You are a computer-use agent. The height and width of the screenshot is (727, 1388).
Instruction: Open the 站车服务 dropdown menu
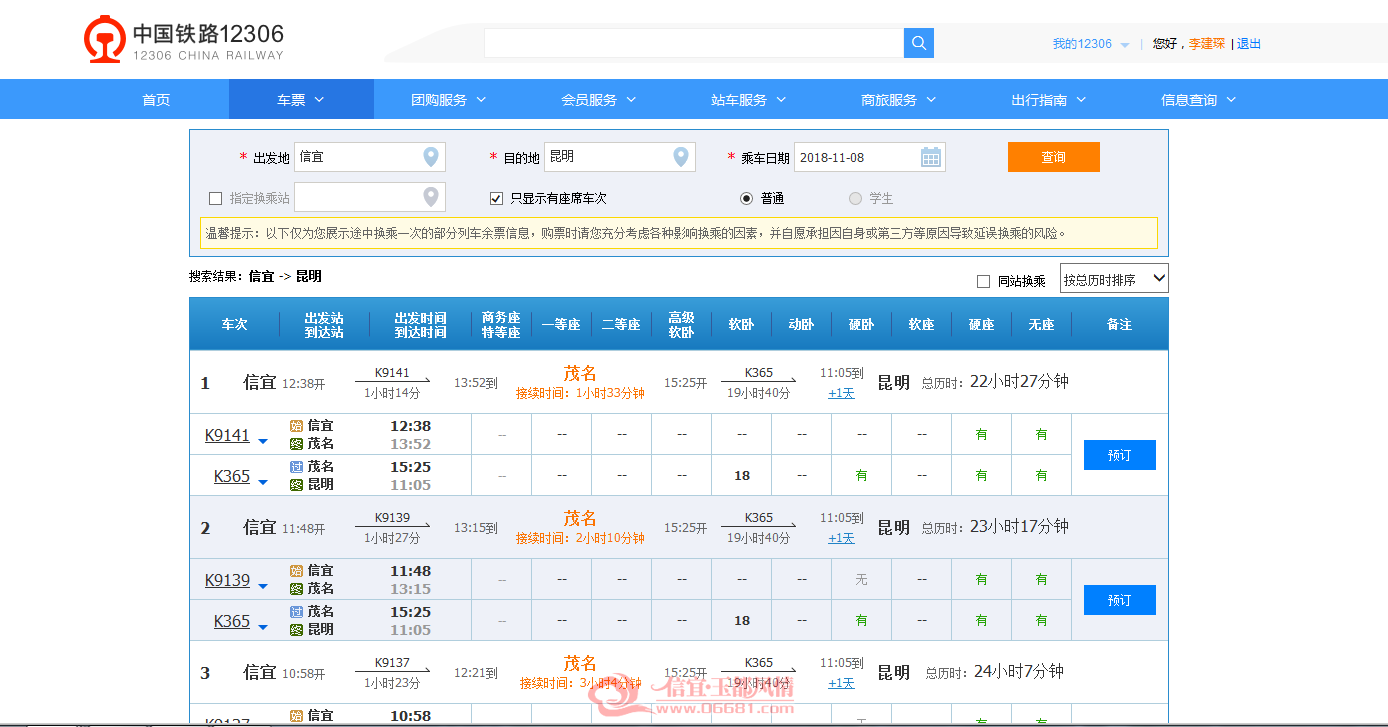point(749,100)
